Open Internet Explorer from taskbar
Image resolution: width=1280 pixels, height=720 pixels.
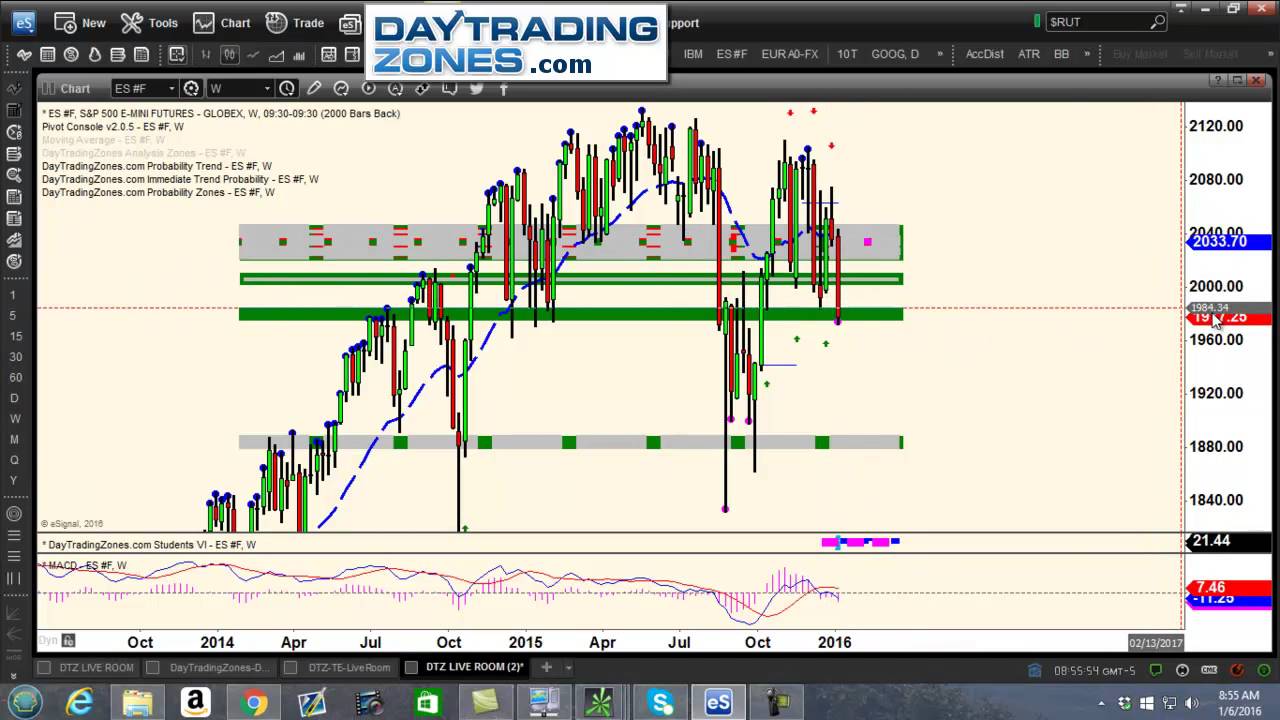[80, 702]
